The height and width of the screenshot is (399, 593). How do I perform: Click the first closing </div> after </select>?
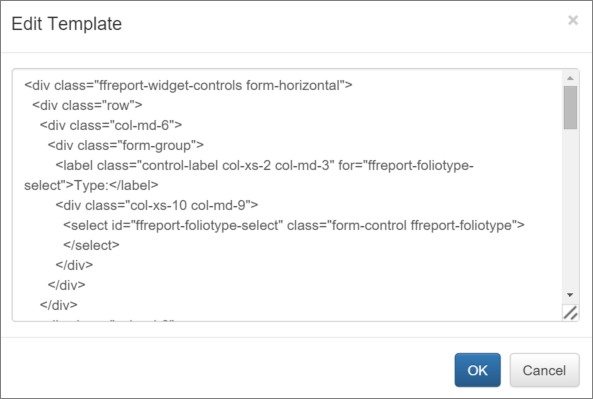(74, 265)
